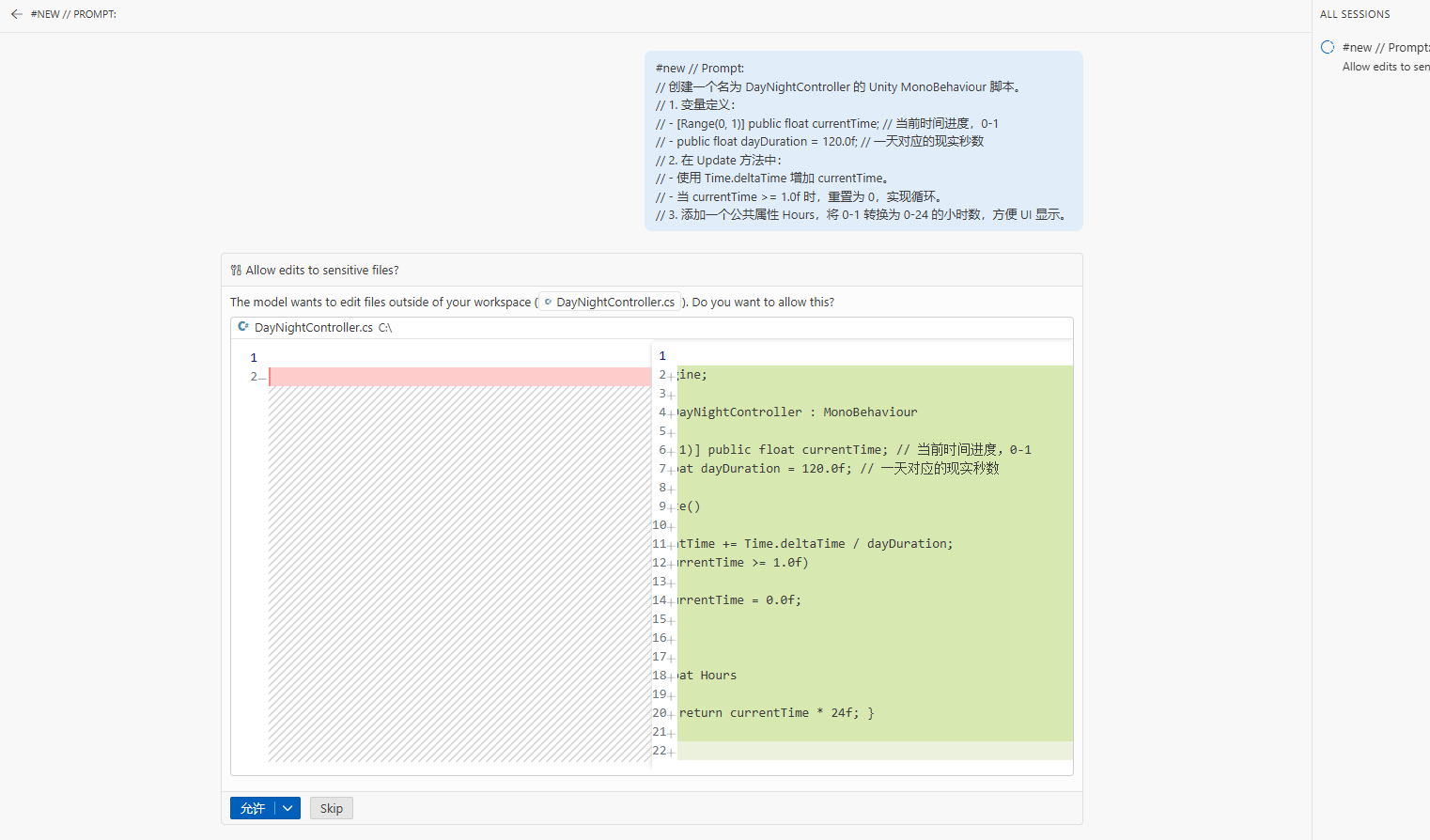The height and width of the screenshot is (840, 1430).
Task: Click line number 1 in the modified pane
Action: [662, 356]
